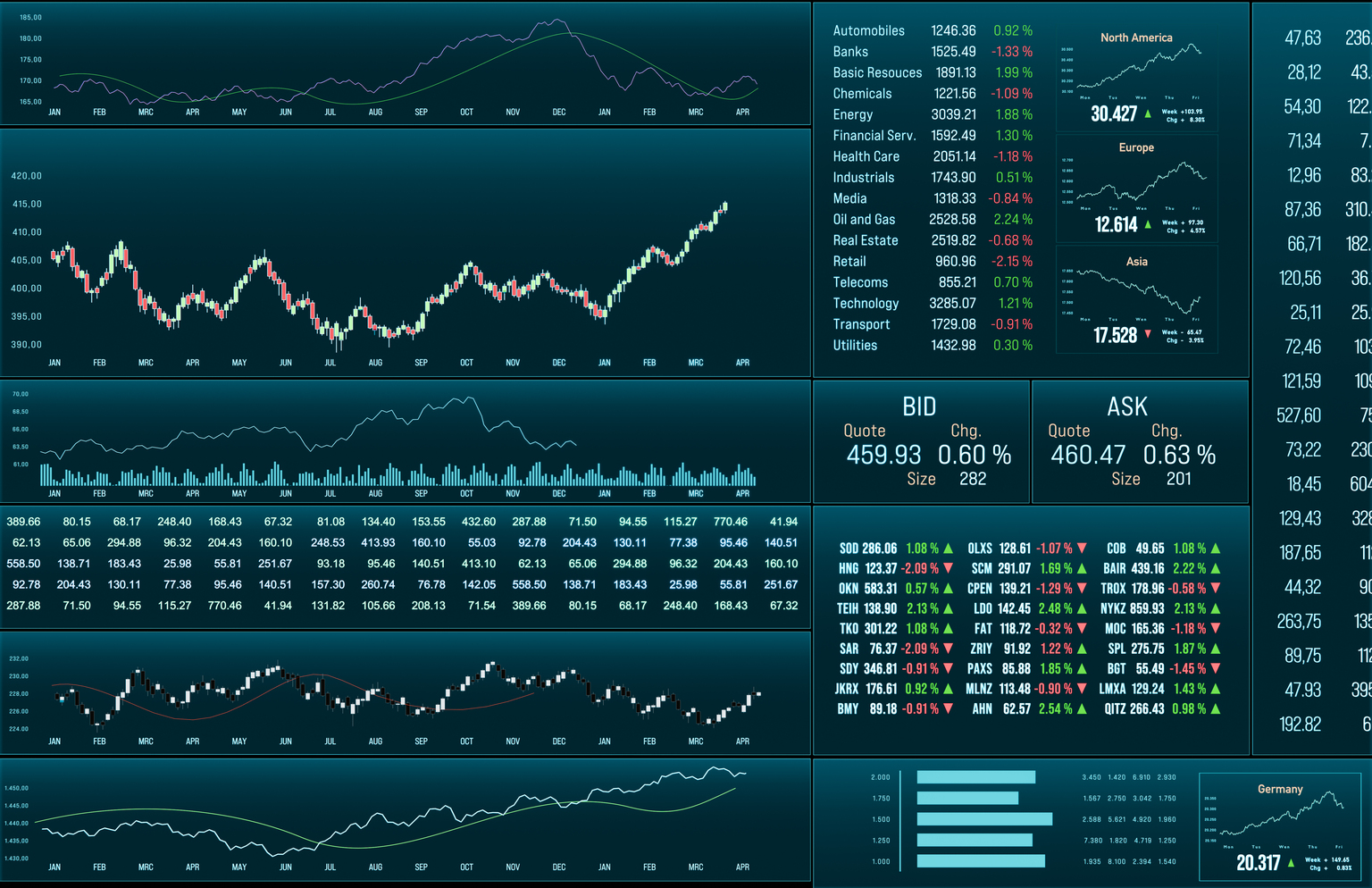Toggle the green up indicator beside BAIR
The height and width of the screenshot is (888, 1372).
(x=1214, y=568)
